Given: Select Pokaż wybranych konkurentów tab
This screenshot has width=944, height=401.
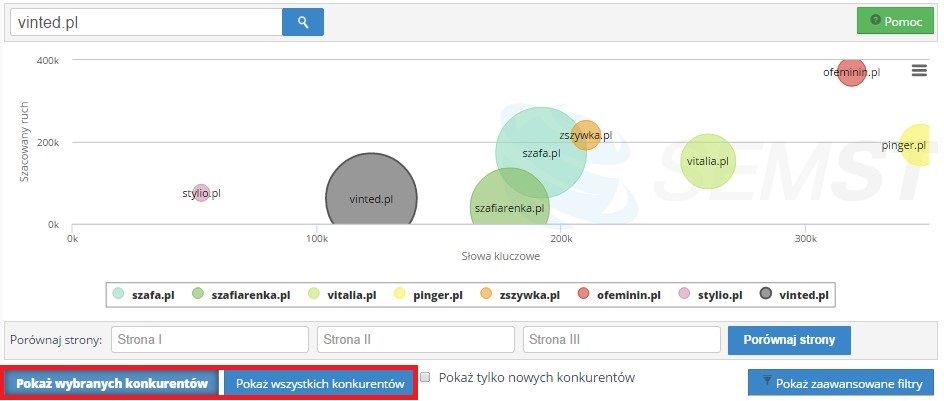Looking at the screenshot, I should tap(112, 384).
